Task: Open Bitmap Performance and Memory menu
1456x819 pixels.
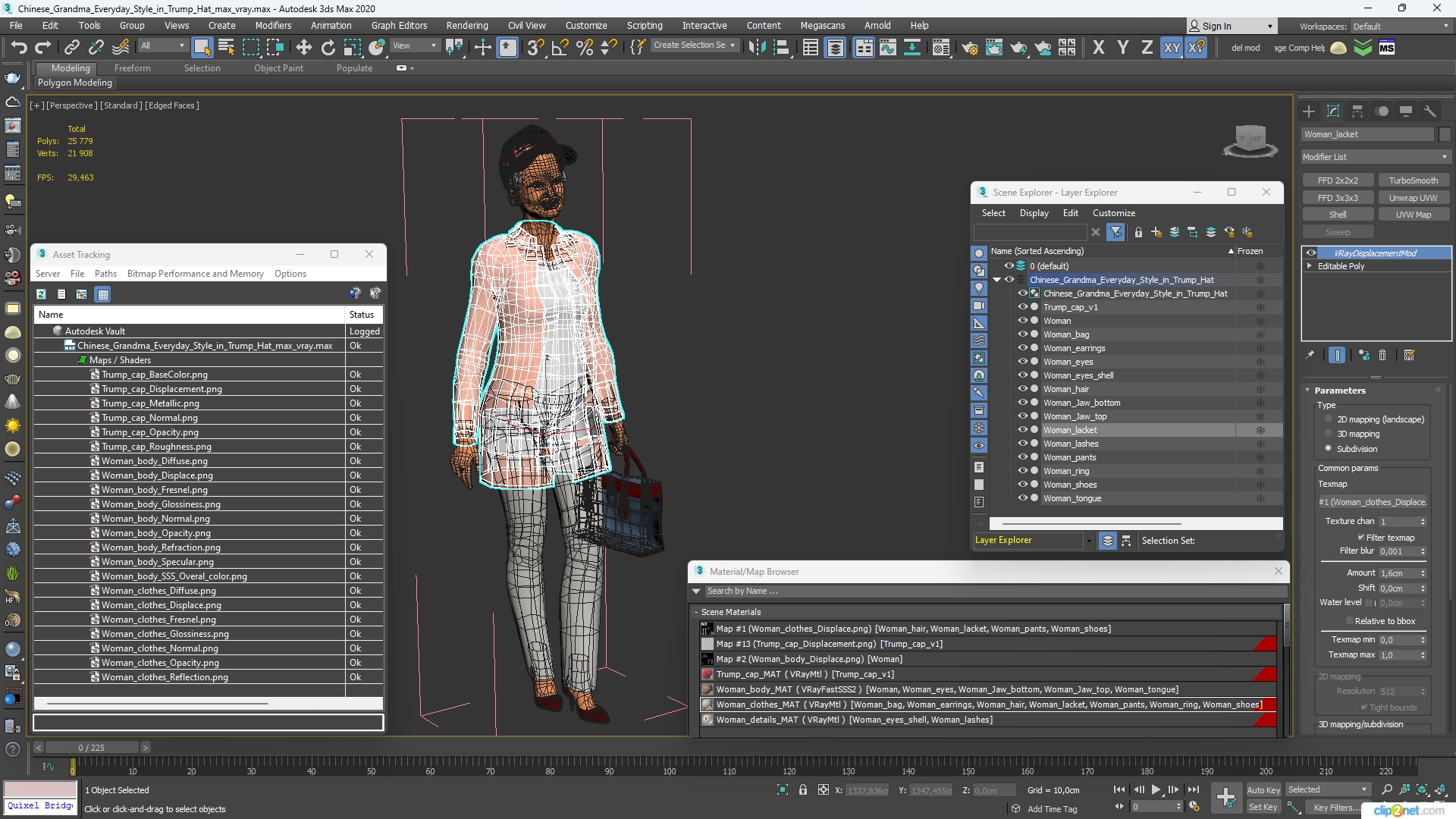Action: point(195,274)
